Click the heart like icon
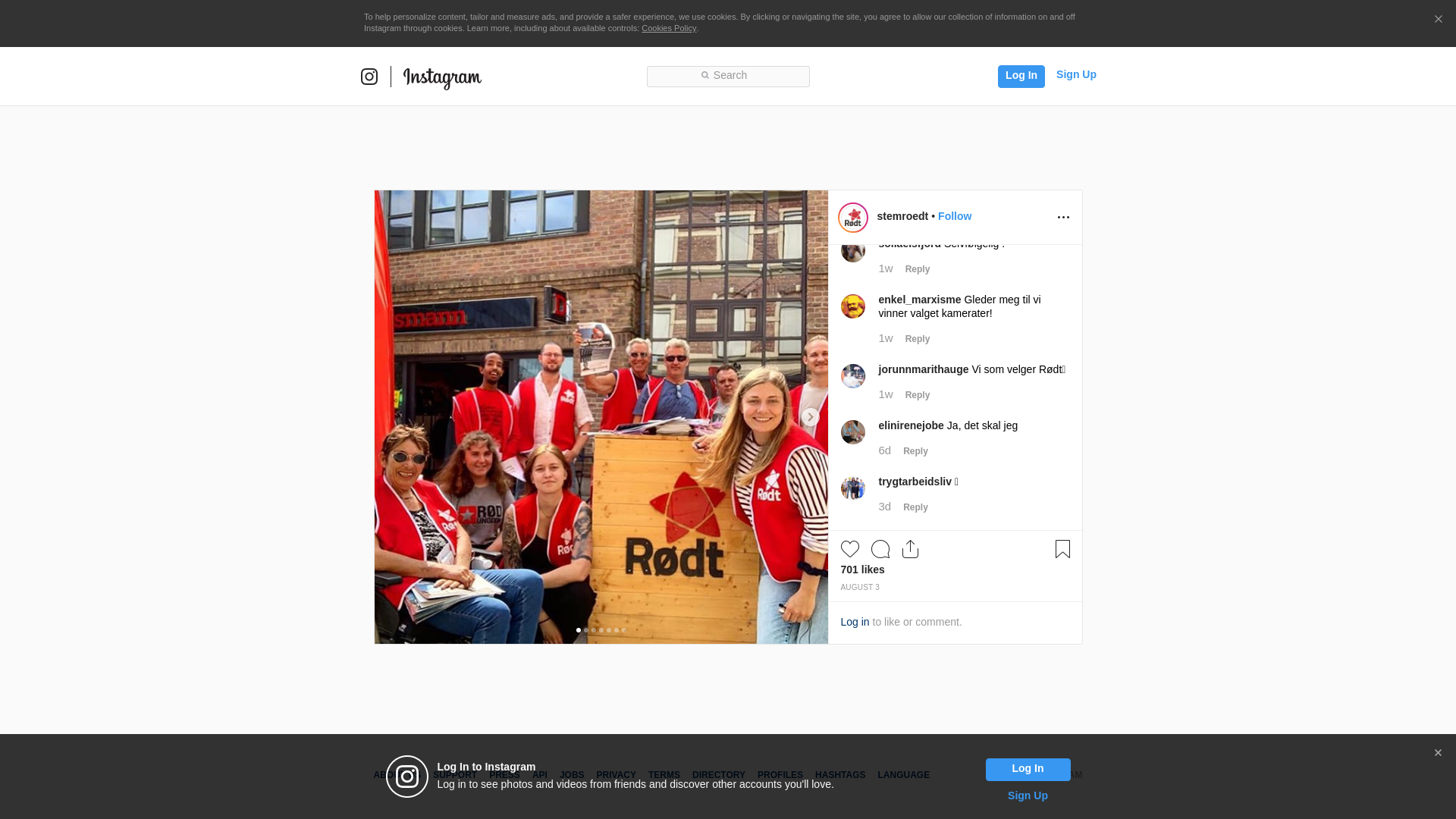The image size is (1456, 819). coord(849,549)
